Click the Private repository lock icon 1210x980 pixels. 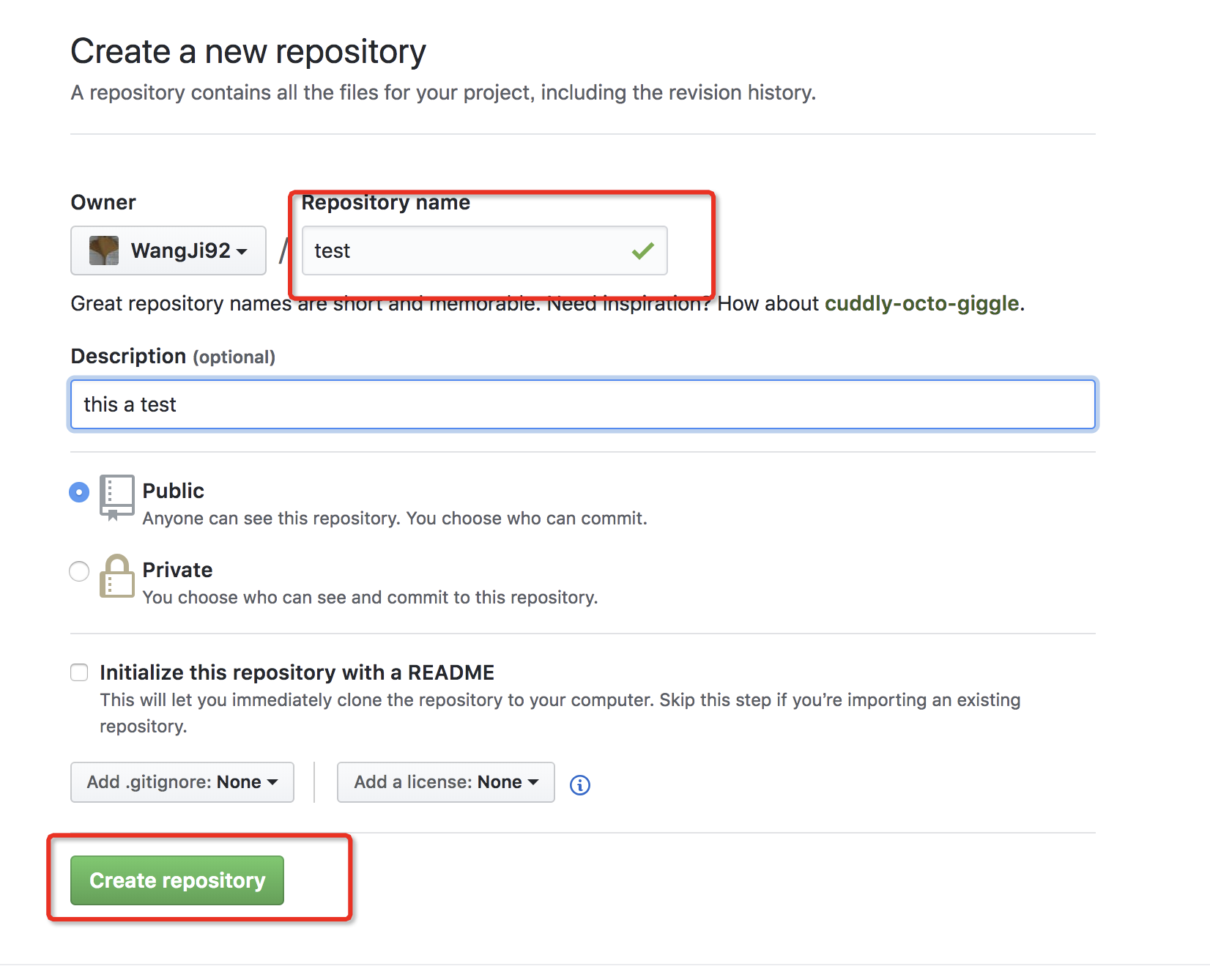coord(116,576)
